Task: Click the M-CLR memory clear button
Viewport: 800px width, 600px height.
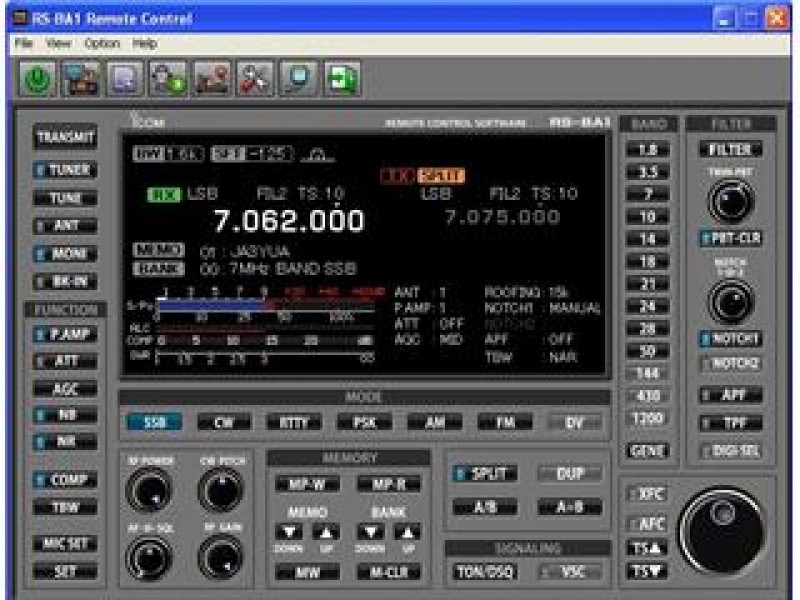Action: pos(389,572)
